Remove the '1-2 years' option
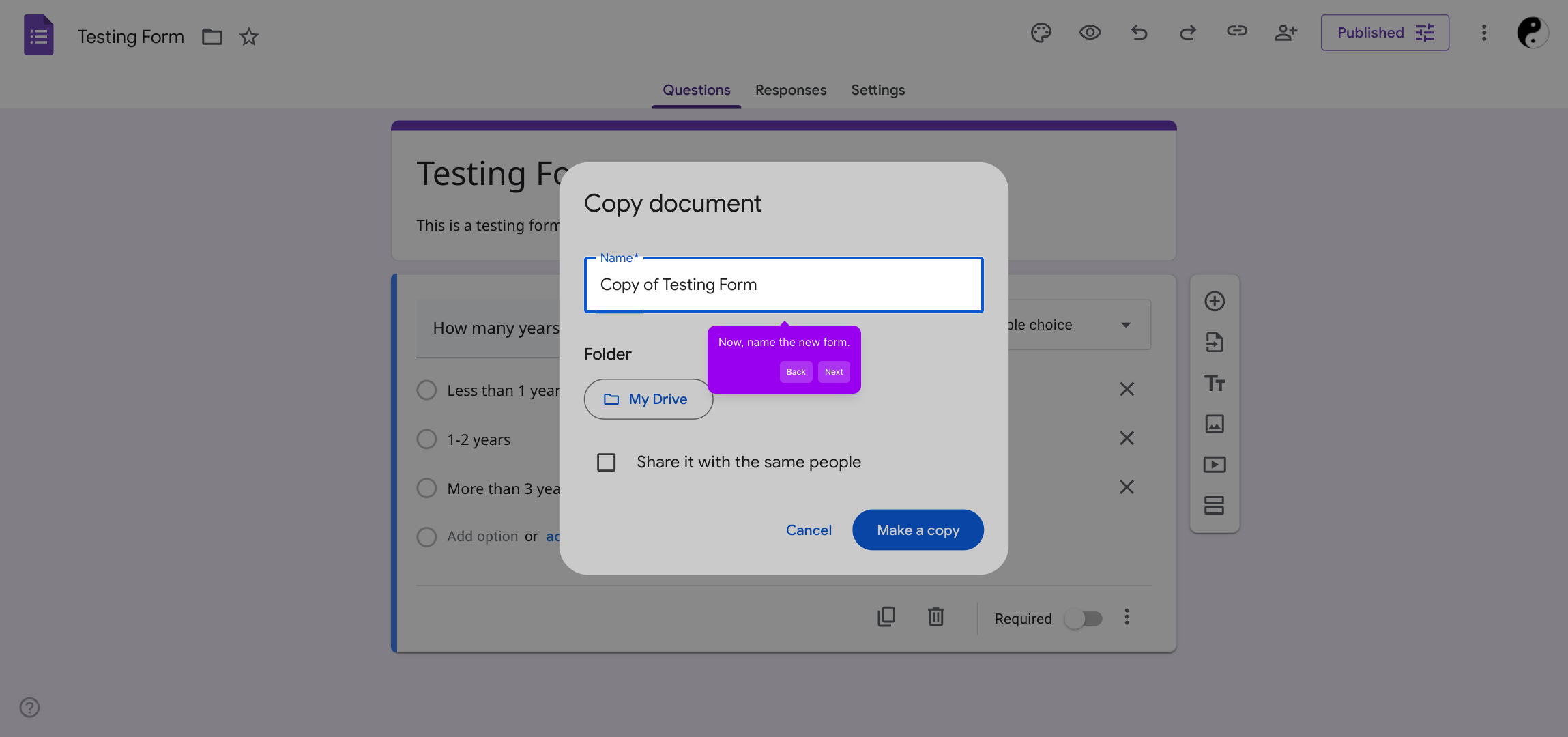 click(1127, 438)
